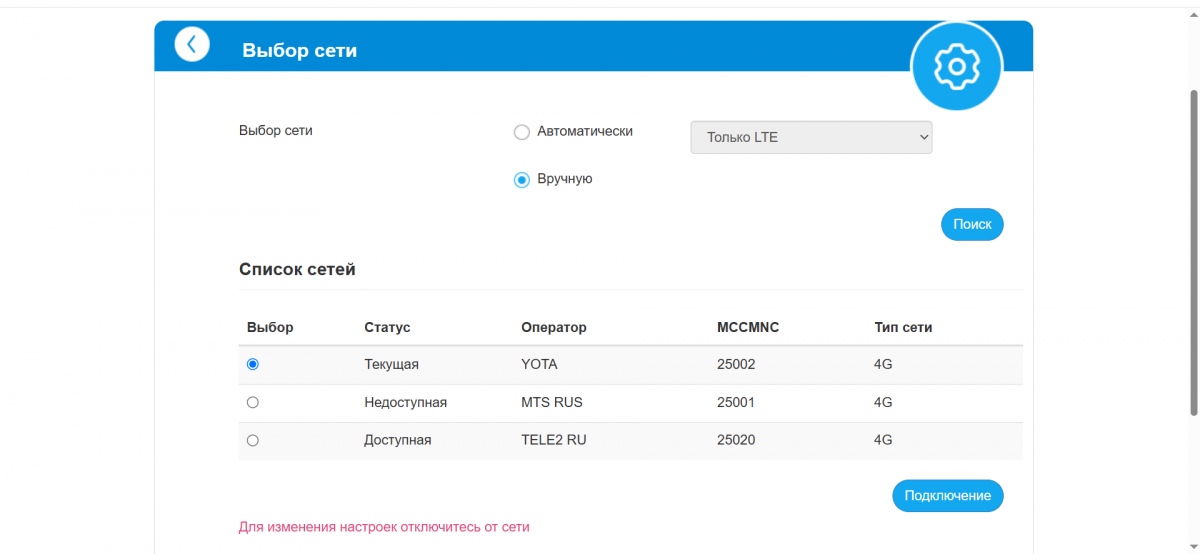1200x554 pixels.
Task: Click the Подключение button
Action: pyautogui.click(x=947, y=496)
